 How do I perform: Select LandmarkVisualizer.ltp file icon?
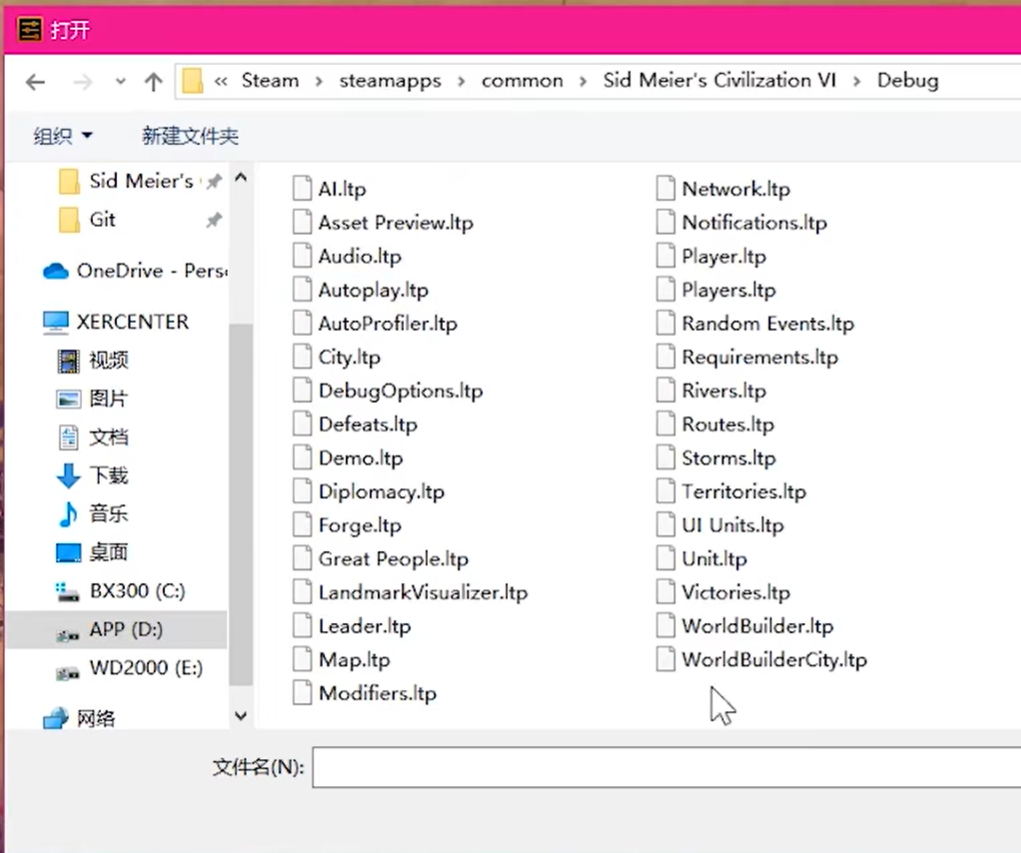point(302,592)
